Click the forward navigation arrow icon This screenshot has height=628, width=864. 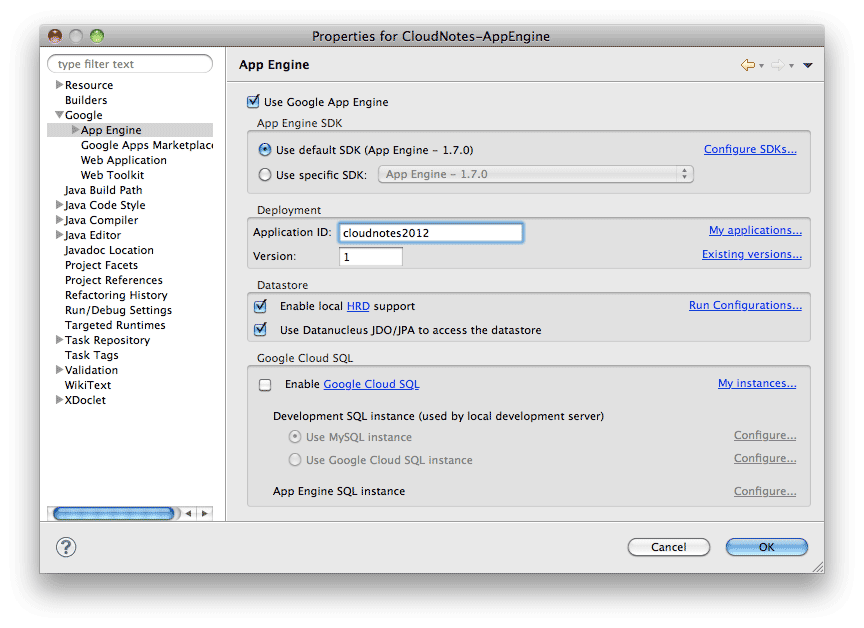(x=777, y=65)
